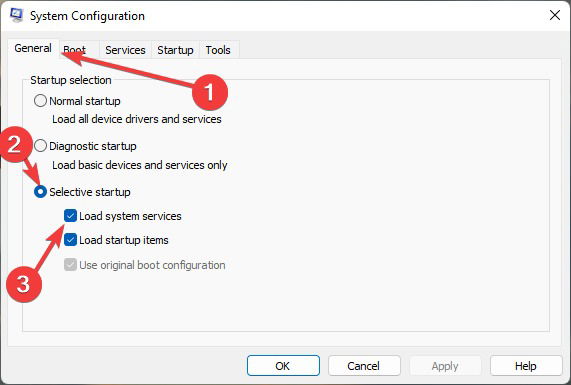
Task: Uncheck Load system services checkbox
Action: (x=70, y=216)
